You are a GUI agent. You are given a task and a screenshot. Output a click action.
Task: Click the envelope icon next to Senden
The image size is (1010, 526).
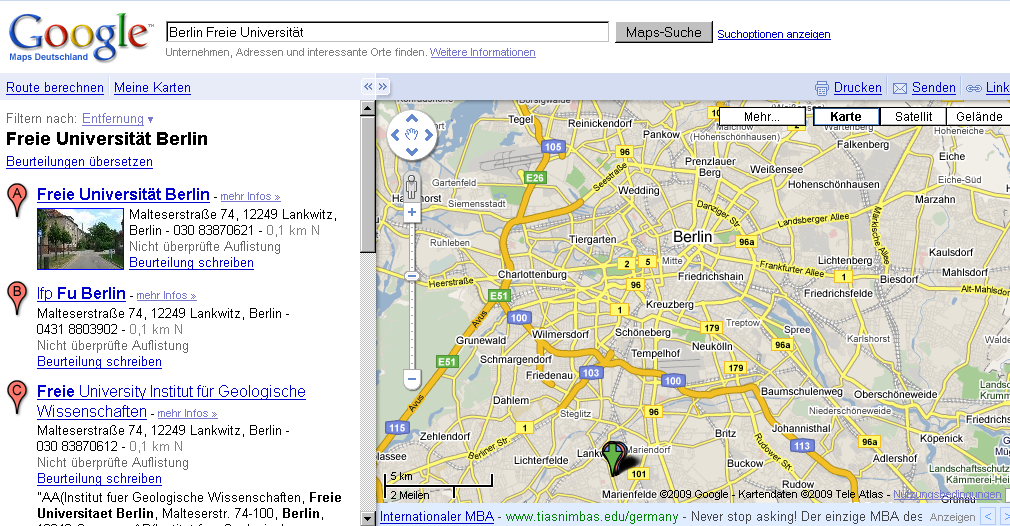[900, 88]
